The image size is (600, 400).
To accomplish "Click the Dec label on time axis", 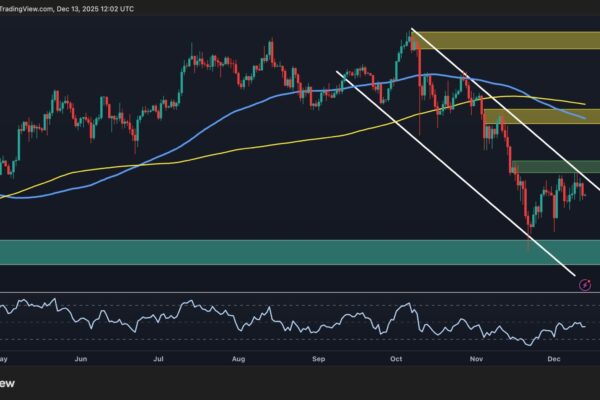I will (x=553, y=357).
